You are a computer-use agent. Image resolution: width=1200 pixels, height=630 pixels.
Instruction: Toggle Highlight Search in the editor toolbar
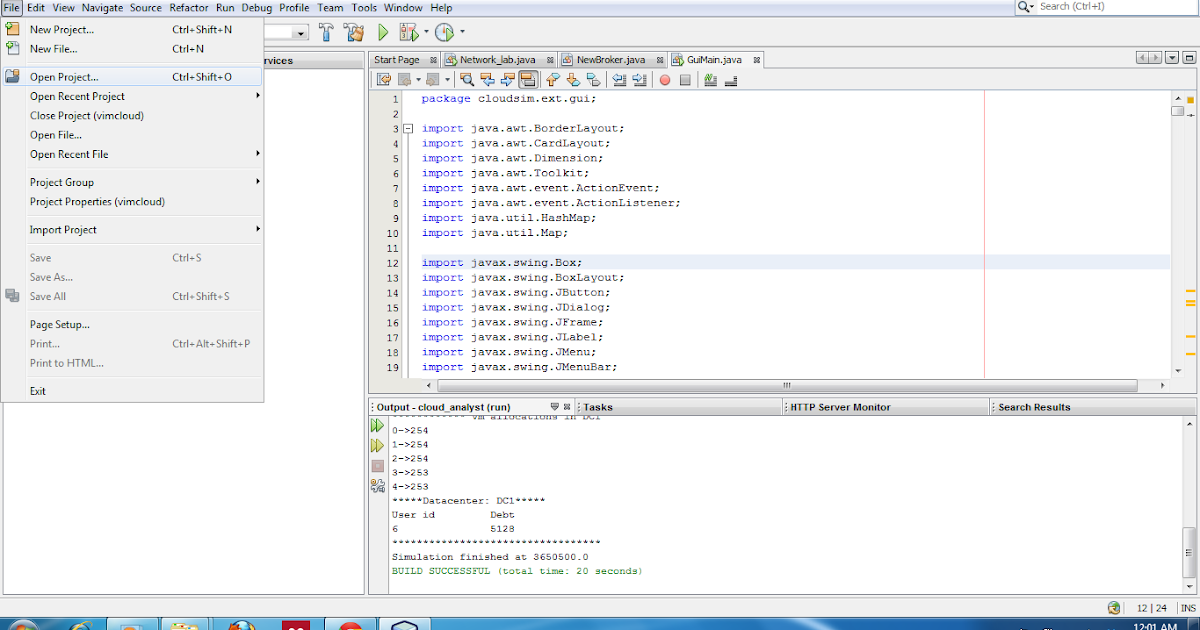click(x=528, y=80)
